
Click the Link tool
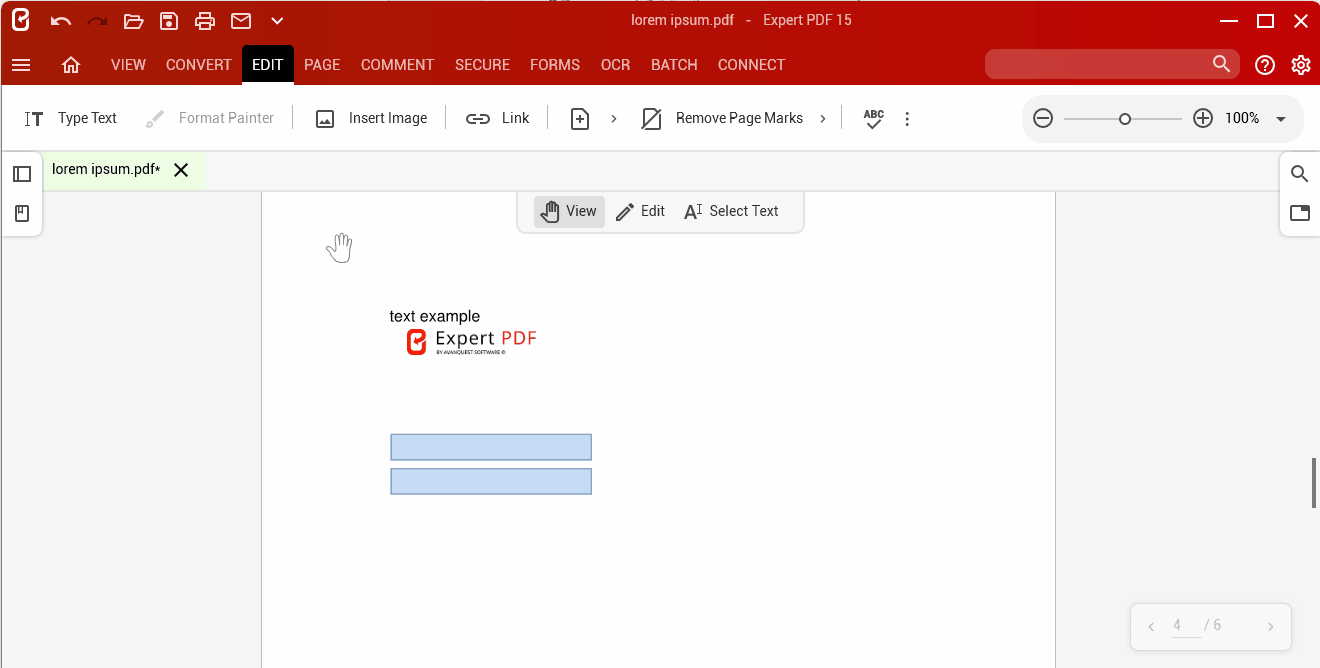pos(498,118)
